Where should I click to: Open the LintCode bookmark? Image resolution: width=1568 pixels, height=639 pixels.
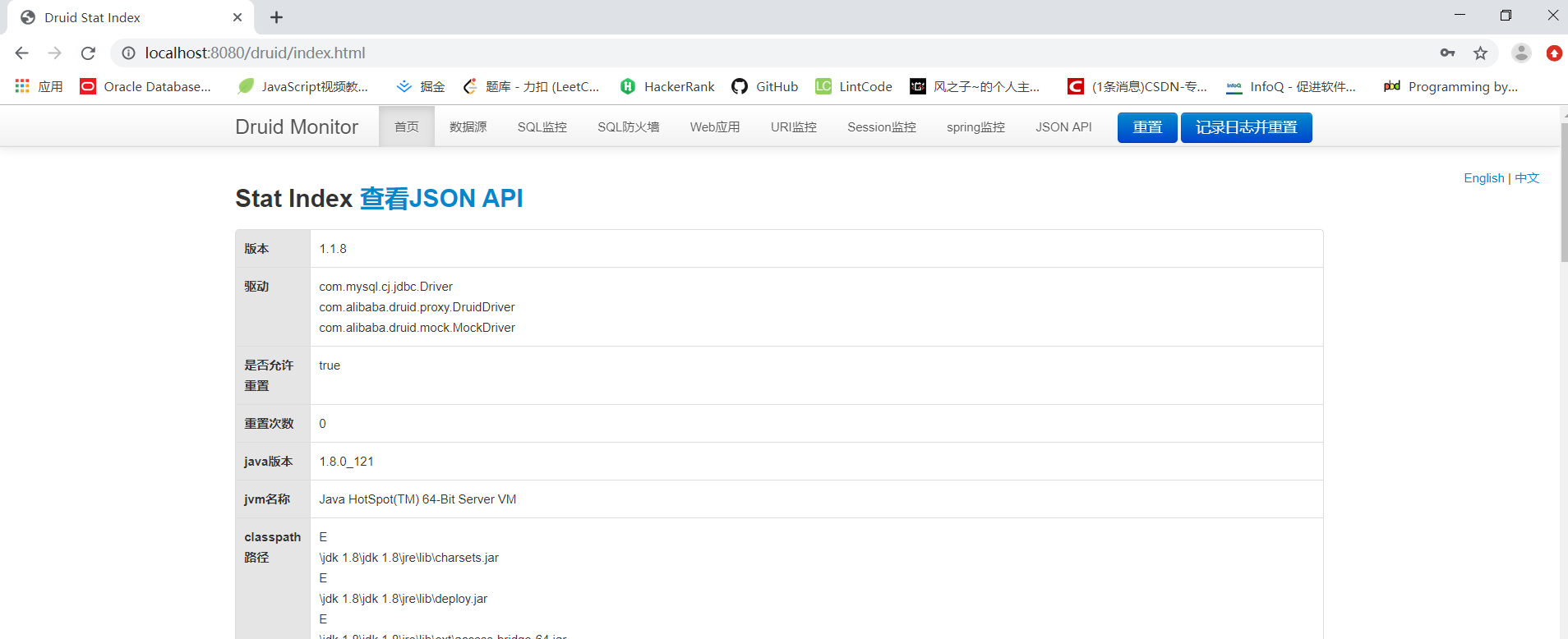coord(854,86)
